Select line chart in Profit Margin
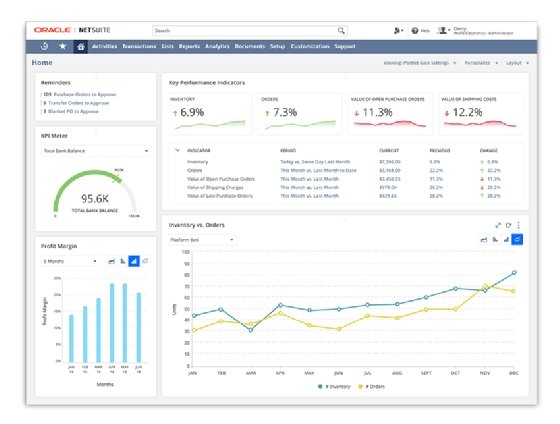The image size is (560, 424). click(145, 261)
